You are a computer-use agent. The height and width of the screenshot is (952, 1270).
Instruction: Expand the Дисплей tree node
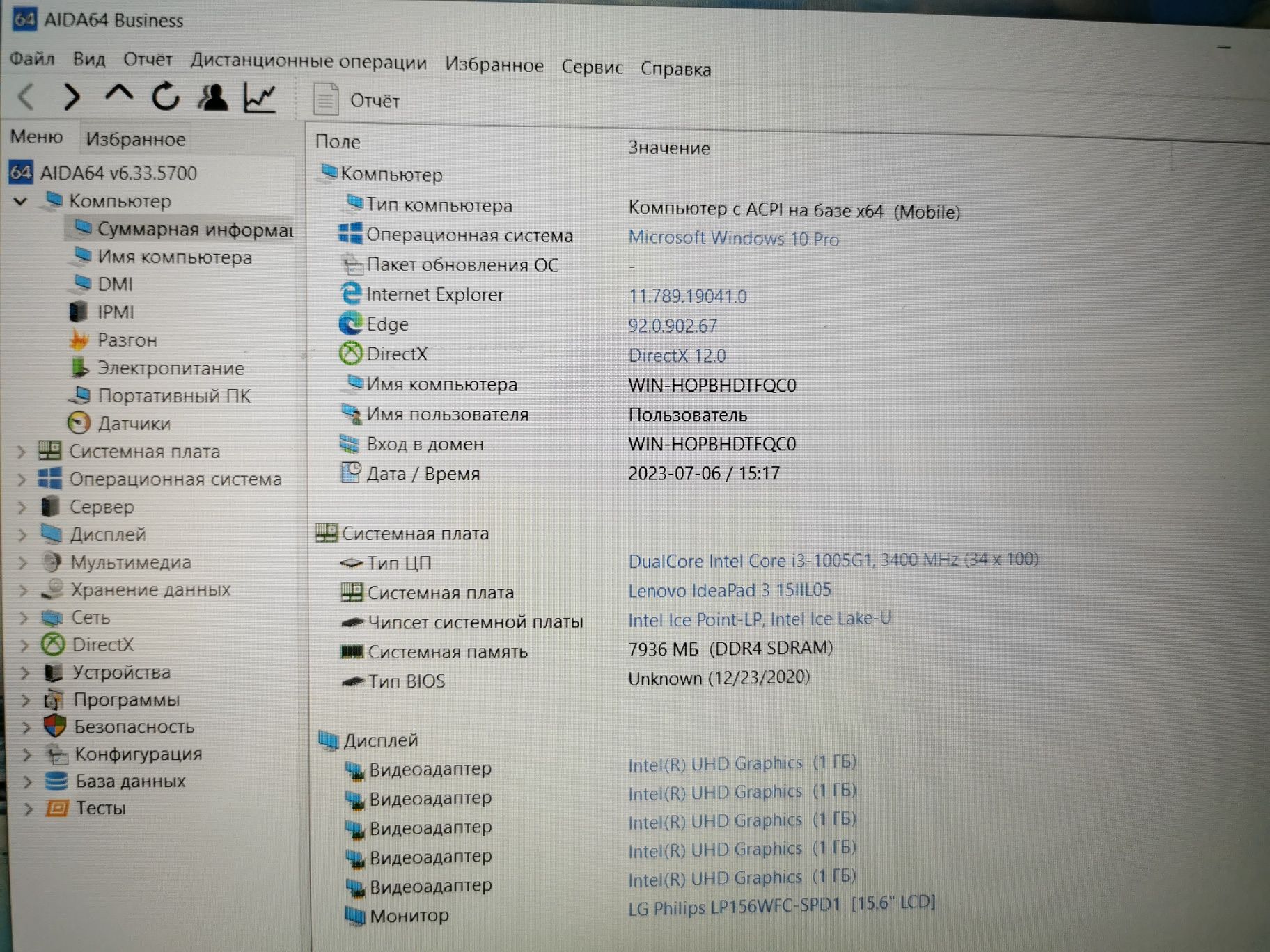coord(22,535)
